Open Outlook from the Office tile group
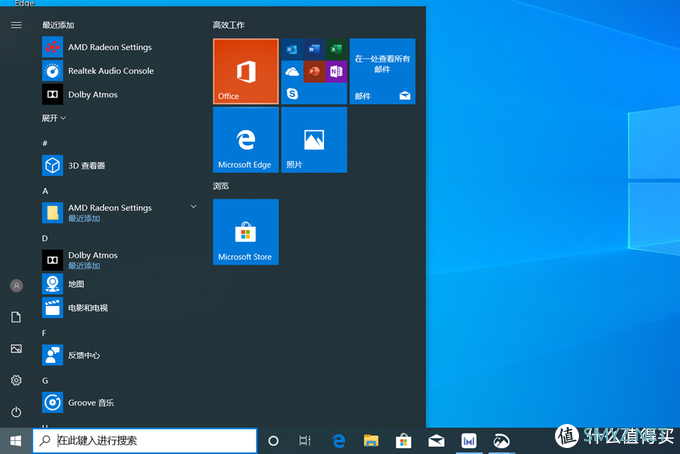 [292, 49]
